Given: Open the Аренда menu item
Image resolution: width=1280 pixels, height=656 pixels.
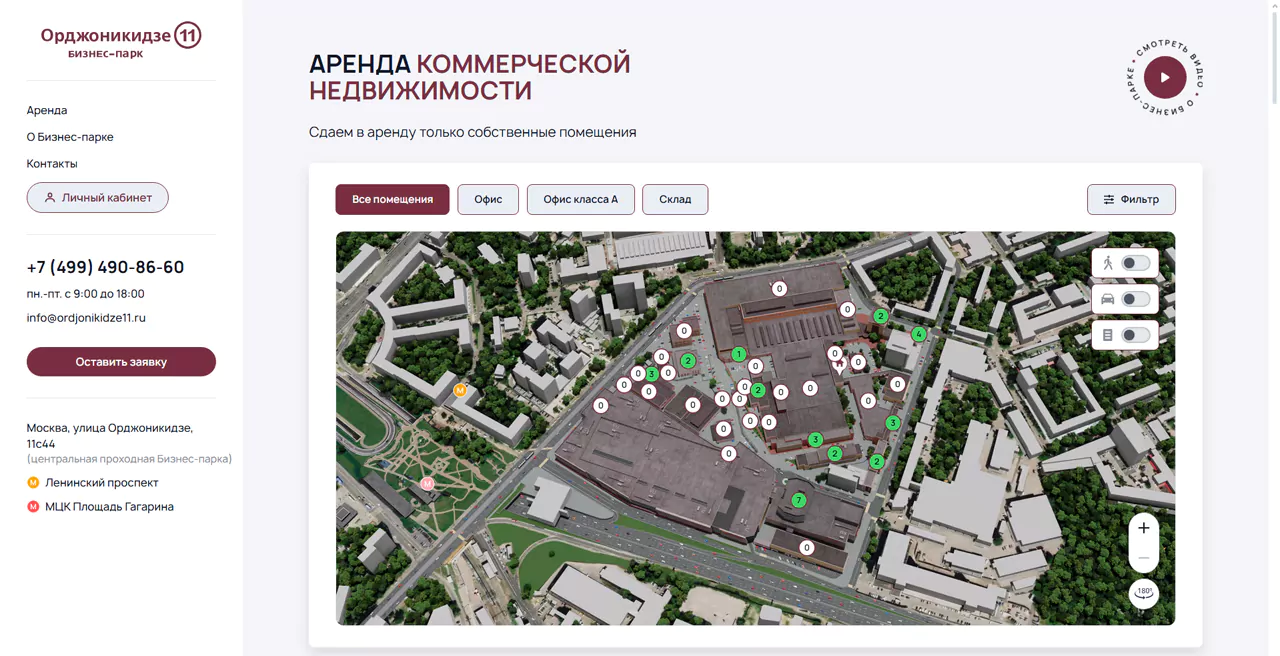Looking at the screenshot, I should coord(47,110).
